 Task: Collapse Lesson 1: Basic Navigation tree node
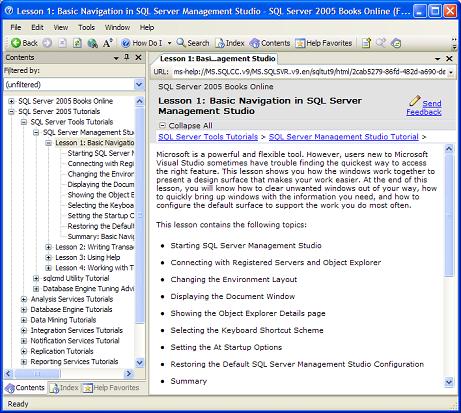coord(48,143)
